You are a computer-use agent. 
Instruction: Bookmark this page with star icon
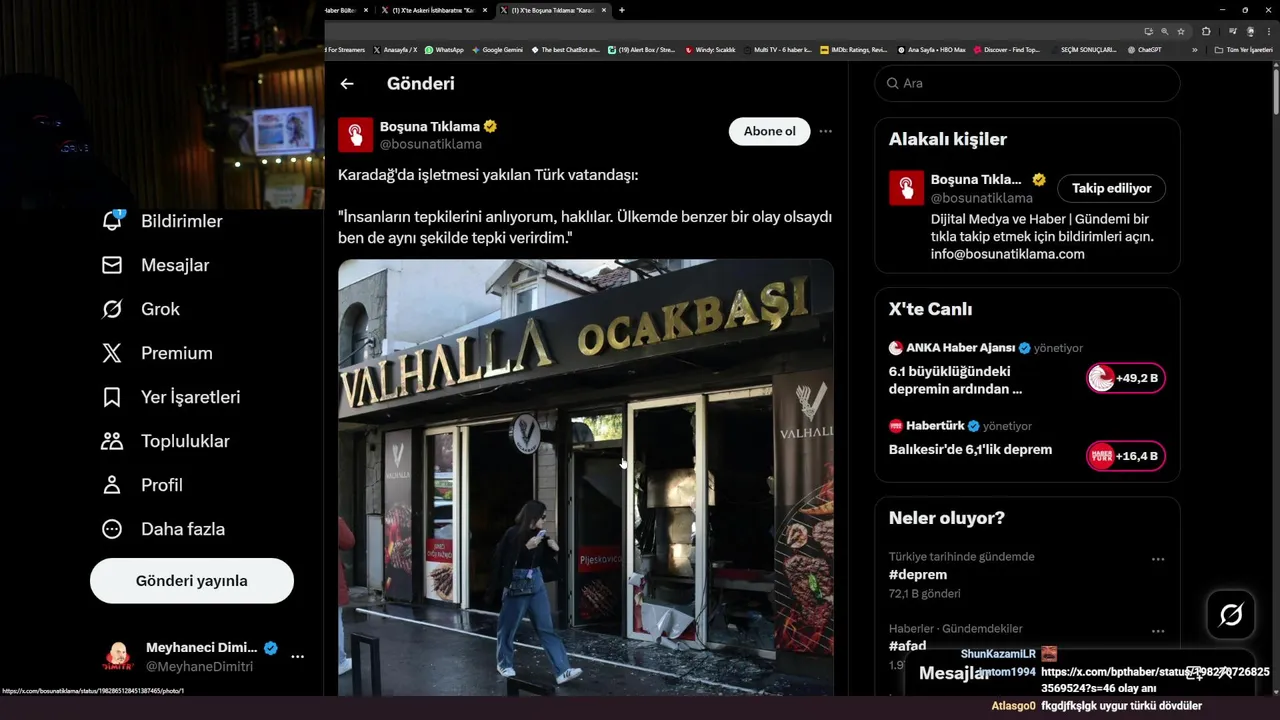point(1181,31)
